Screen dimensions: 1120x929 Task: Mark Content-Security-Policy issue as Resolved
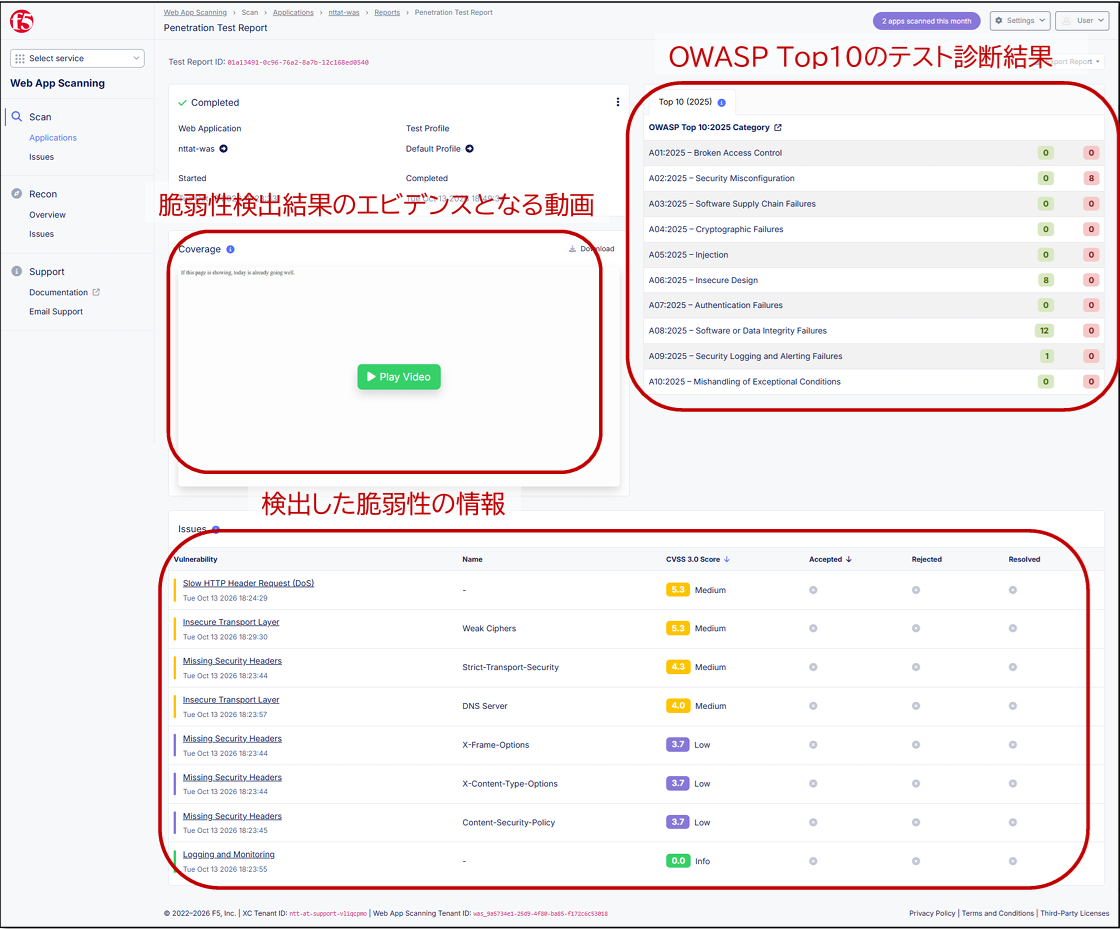[1013, 822]
